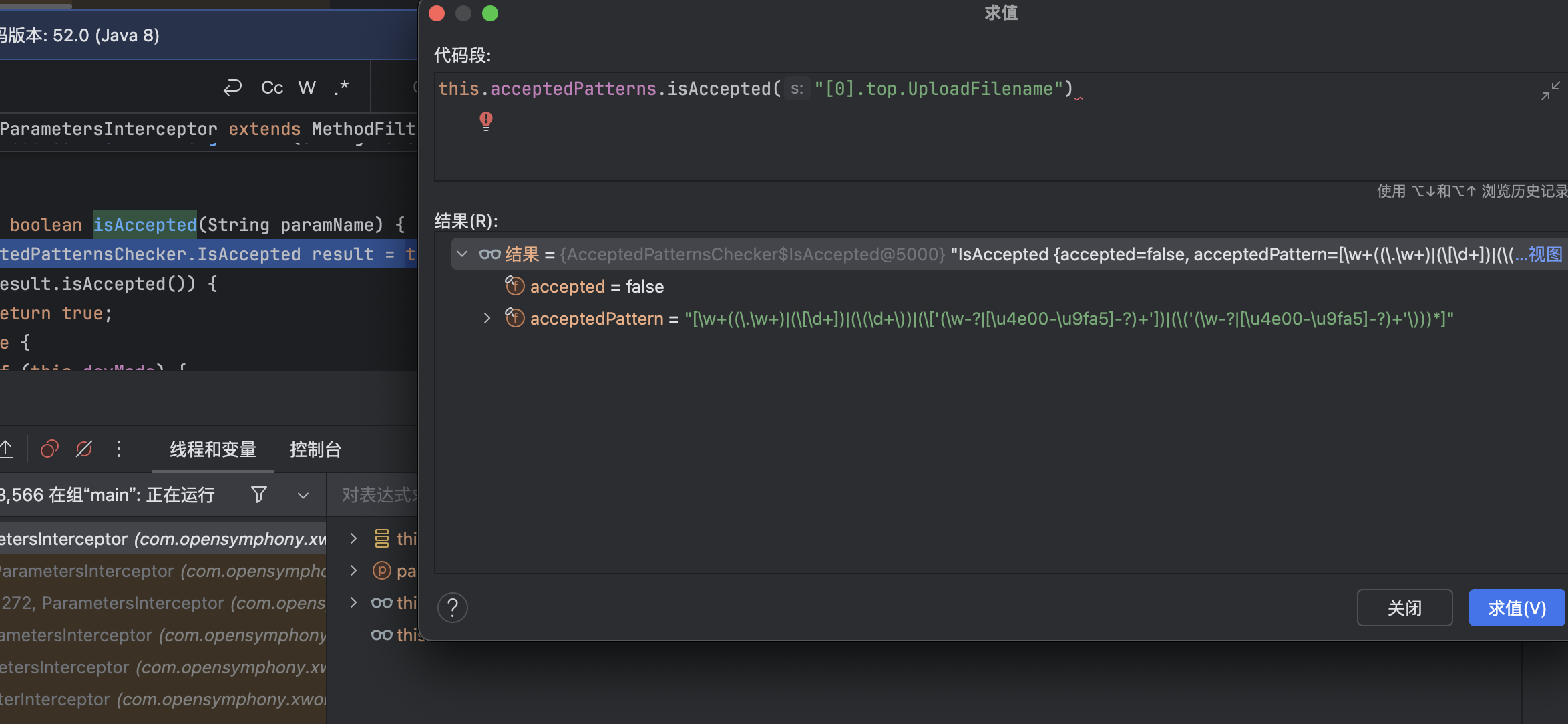Click the glasses watch icon beside 结果
This screenshot has height=724, width=1568.
tap(489, 254)
